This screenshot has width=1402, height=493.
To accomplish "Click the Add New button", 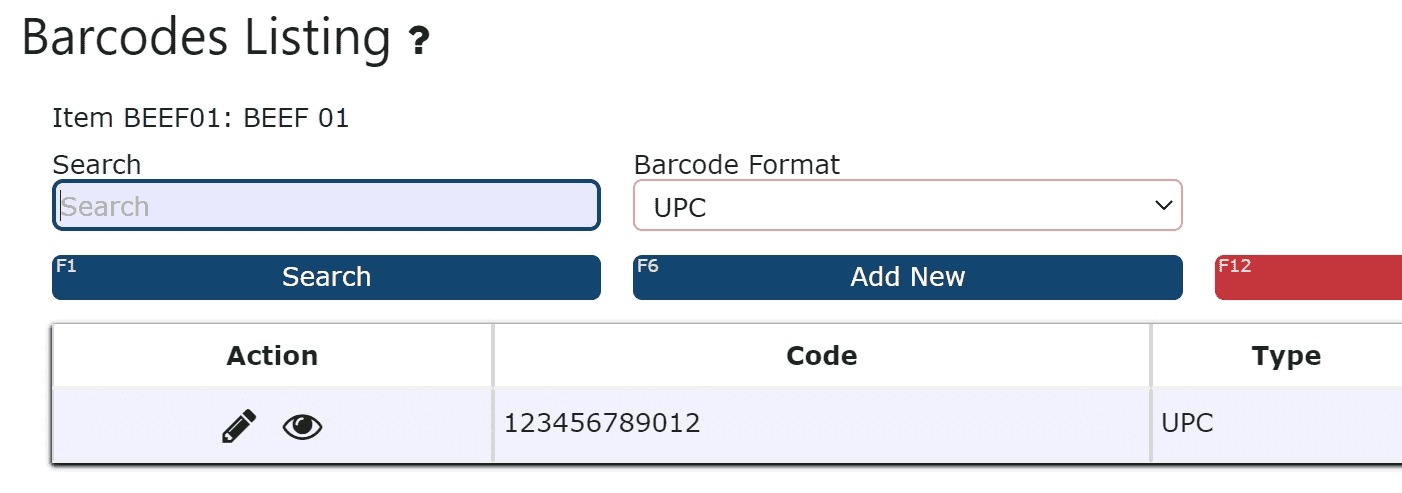I will coord(908,277).
